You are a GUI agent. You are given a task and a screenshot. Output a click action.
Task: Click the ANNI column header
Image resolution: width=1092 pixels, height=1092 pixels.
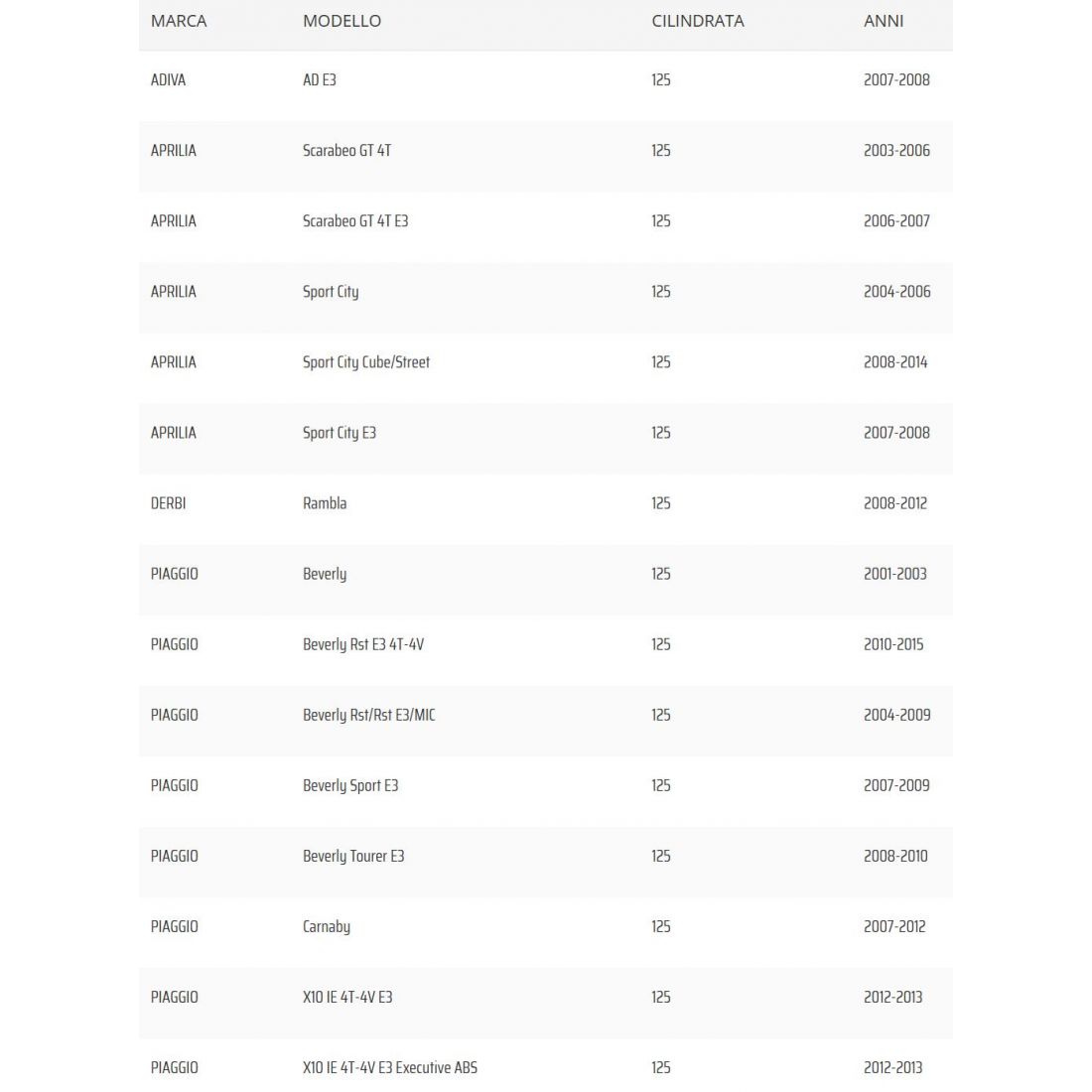click(883, 21)
